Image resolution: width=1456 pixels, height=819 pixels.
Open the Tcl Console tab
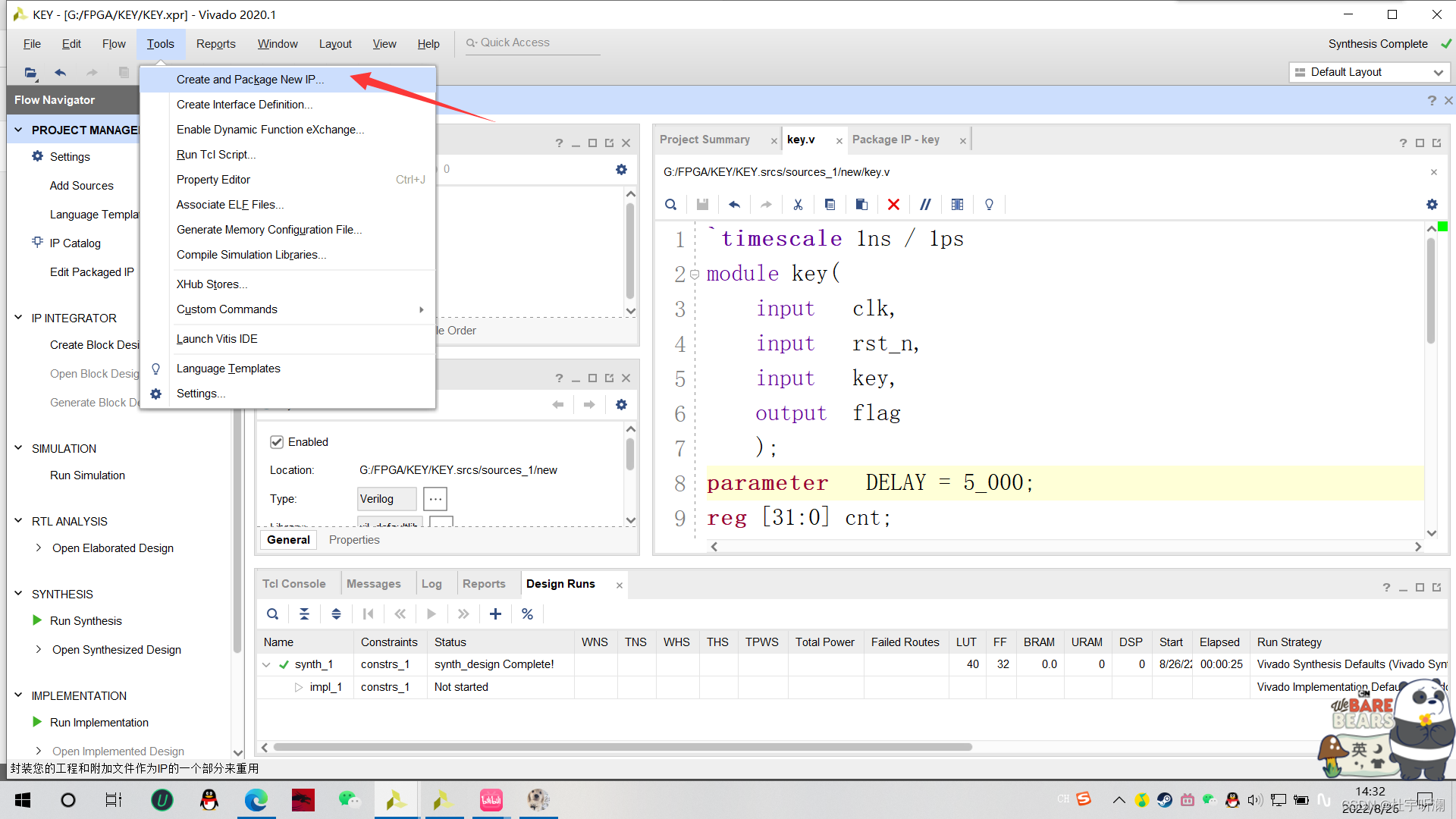click(293, 584)
